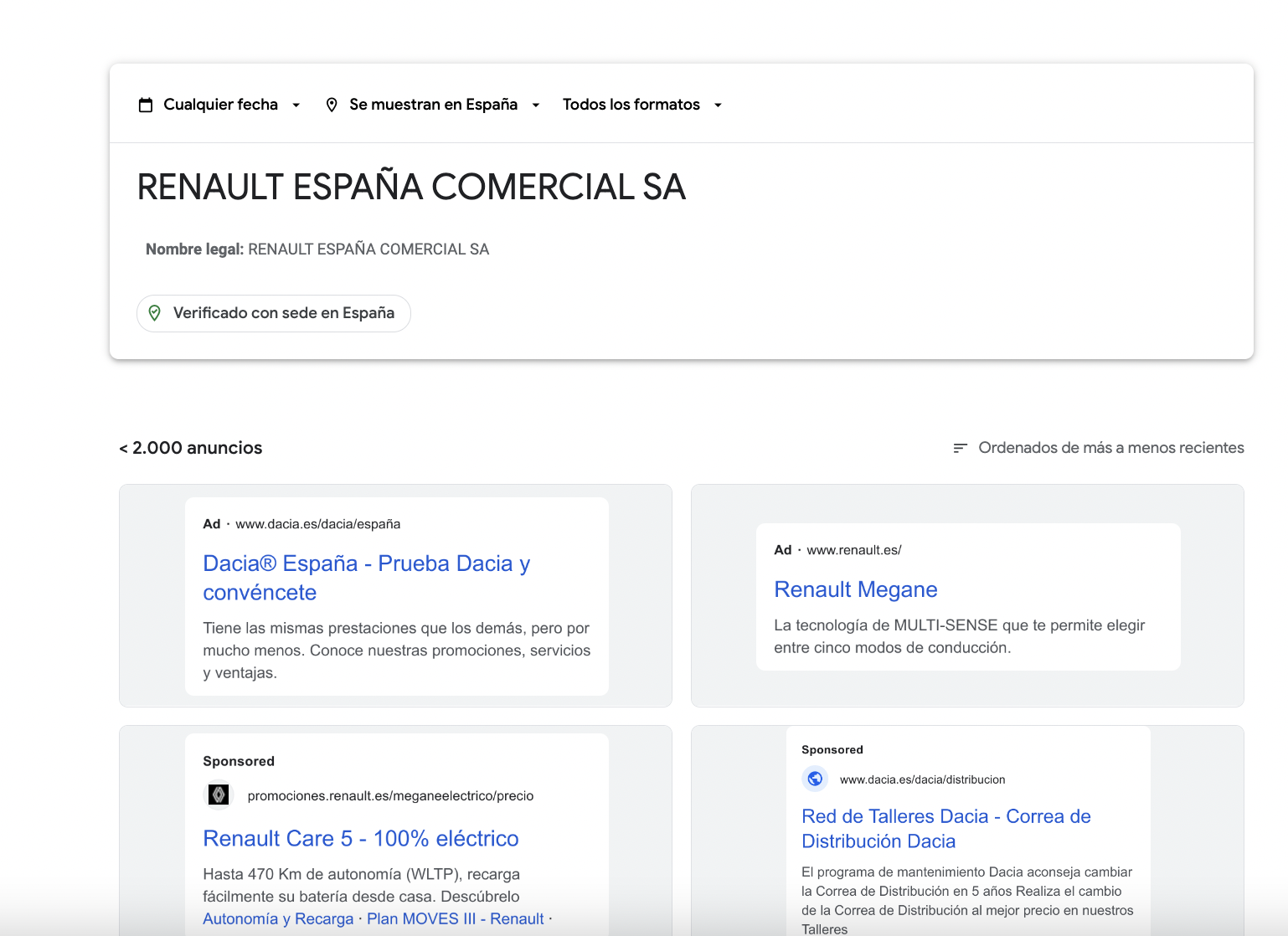Click the Verificado con sede en España chip
The image size is (1288, 936).
274,313
